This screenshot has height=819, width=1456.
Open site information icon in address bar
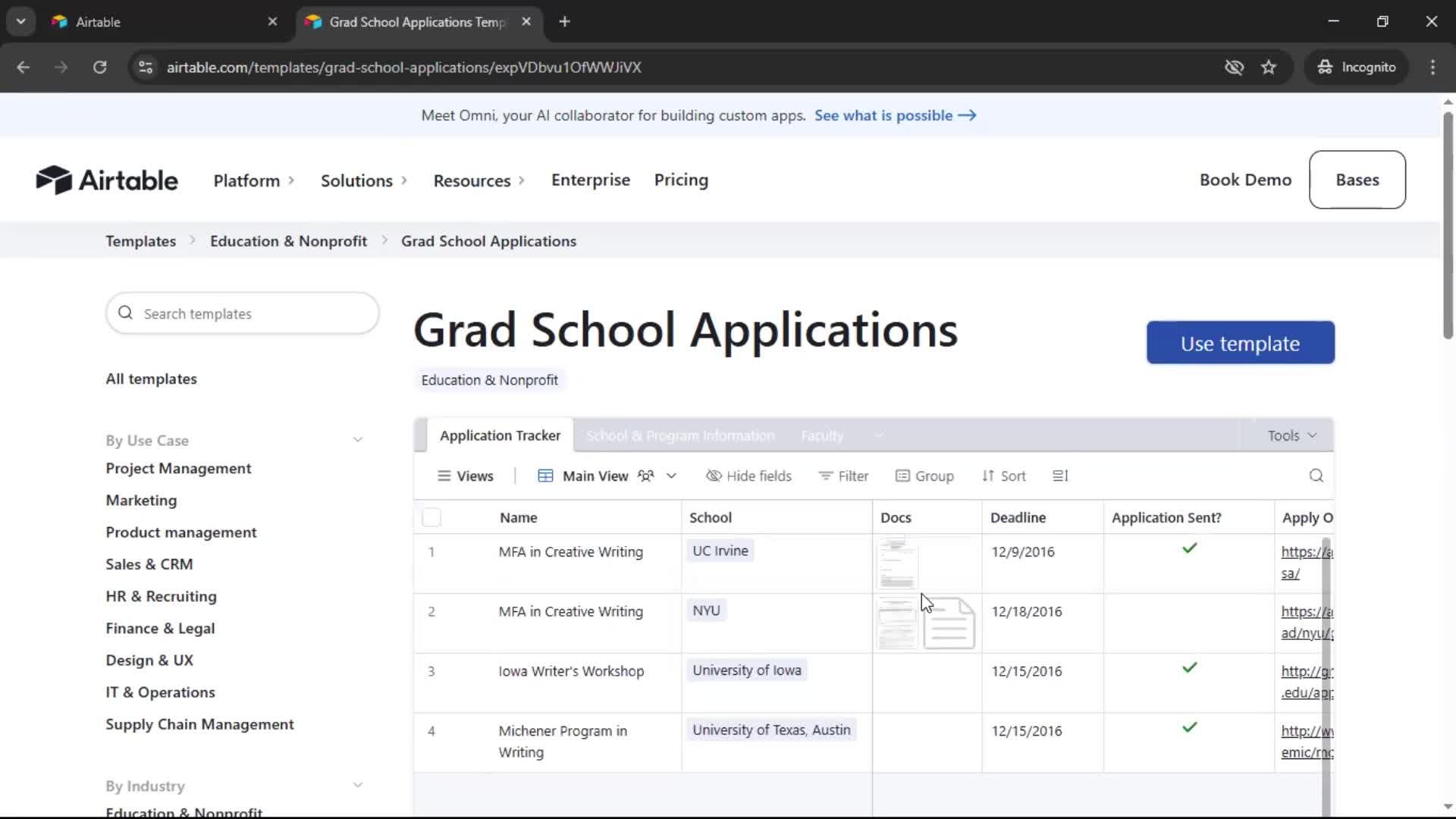point(146,67)
